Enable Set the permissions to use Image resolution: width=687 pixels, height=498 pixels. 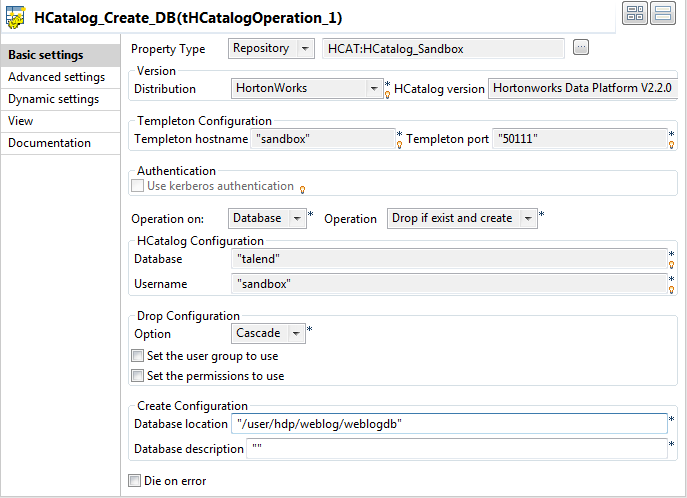tap(138, 376)
